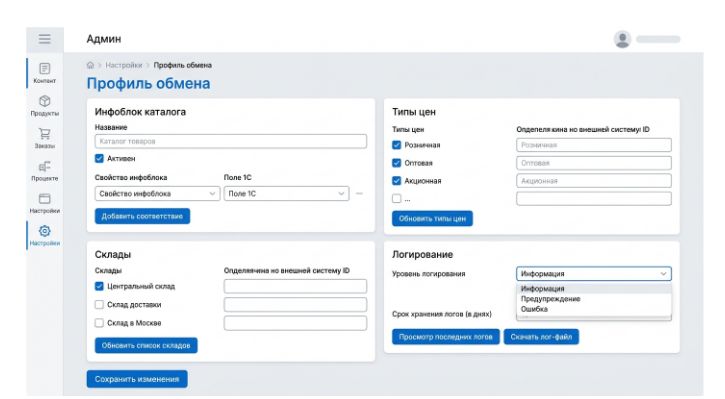Image resolution: width=725 pixels, height=399 pixels.
Task: Open the Продукты box icon
Action: click(44, 101)
